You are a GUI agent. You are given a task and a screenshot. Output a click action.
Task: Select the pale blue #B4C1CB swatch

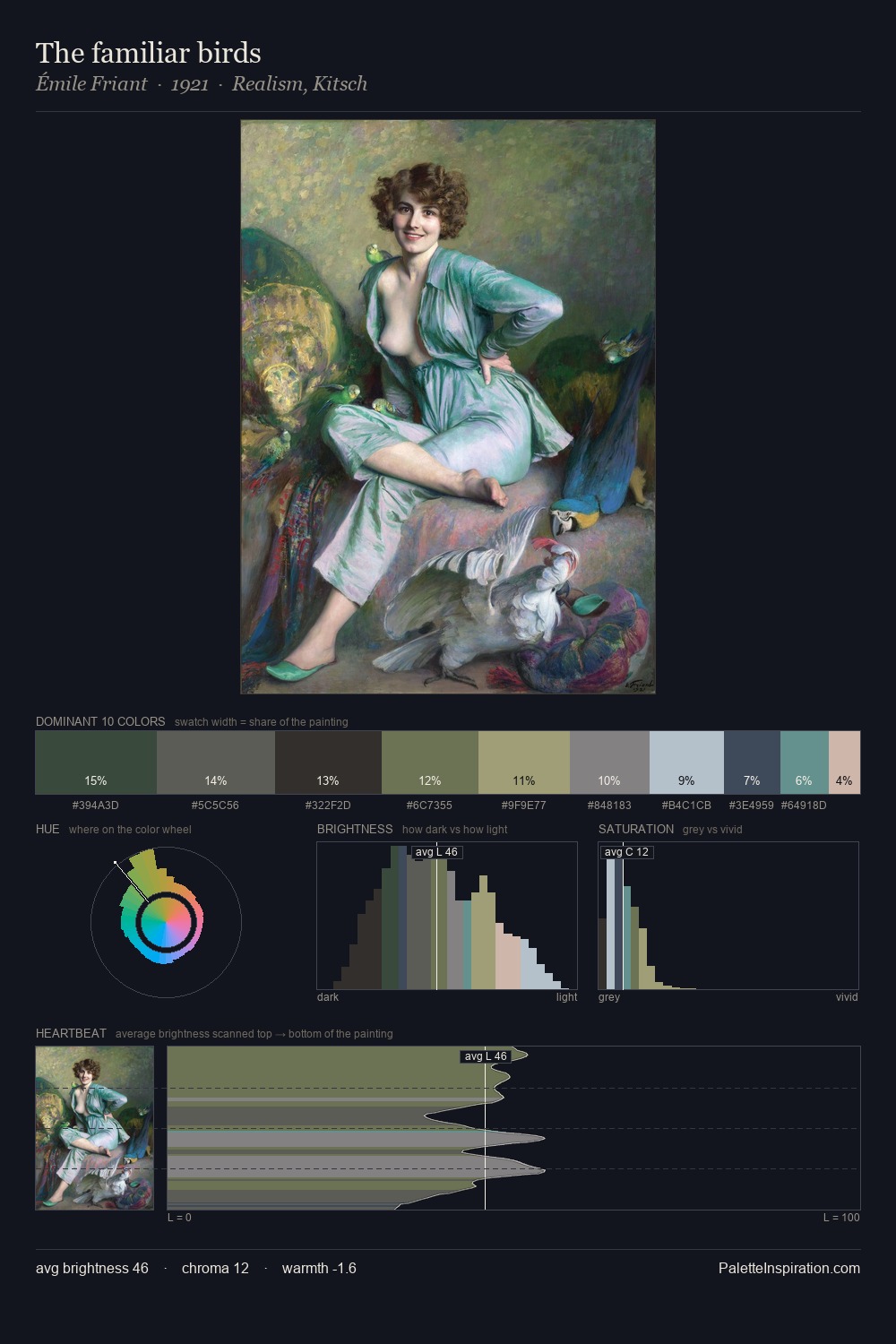tap(686, 762)
